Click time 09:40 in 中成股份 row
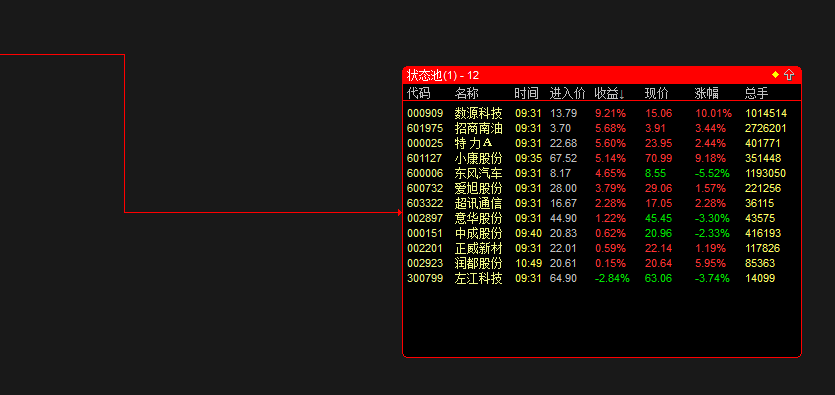The width and height of the screenshot is (835, 395). tap(528, 233)
